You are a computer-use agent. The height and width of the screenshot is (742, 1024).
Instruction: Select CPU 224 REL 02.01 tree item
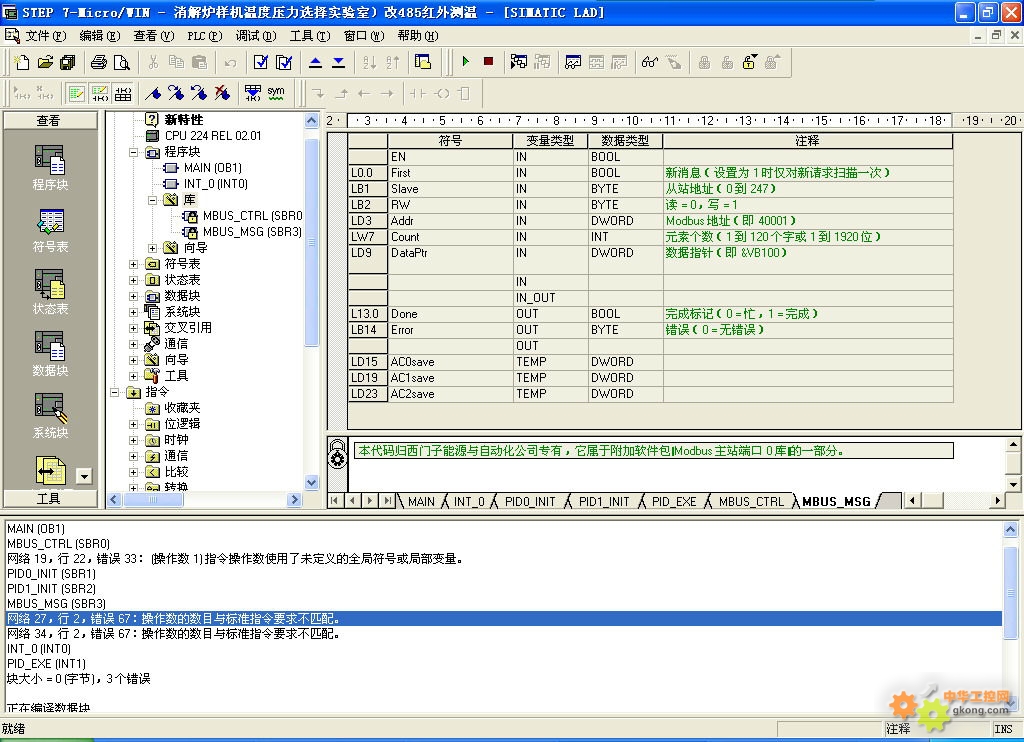(x=213, y=136)
